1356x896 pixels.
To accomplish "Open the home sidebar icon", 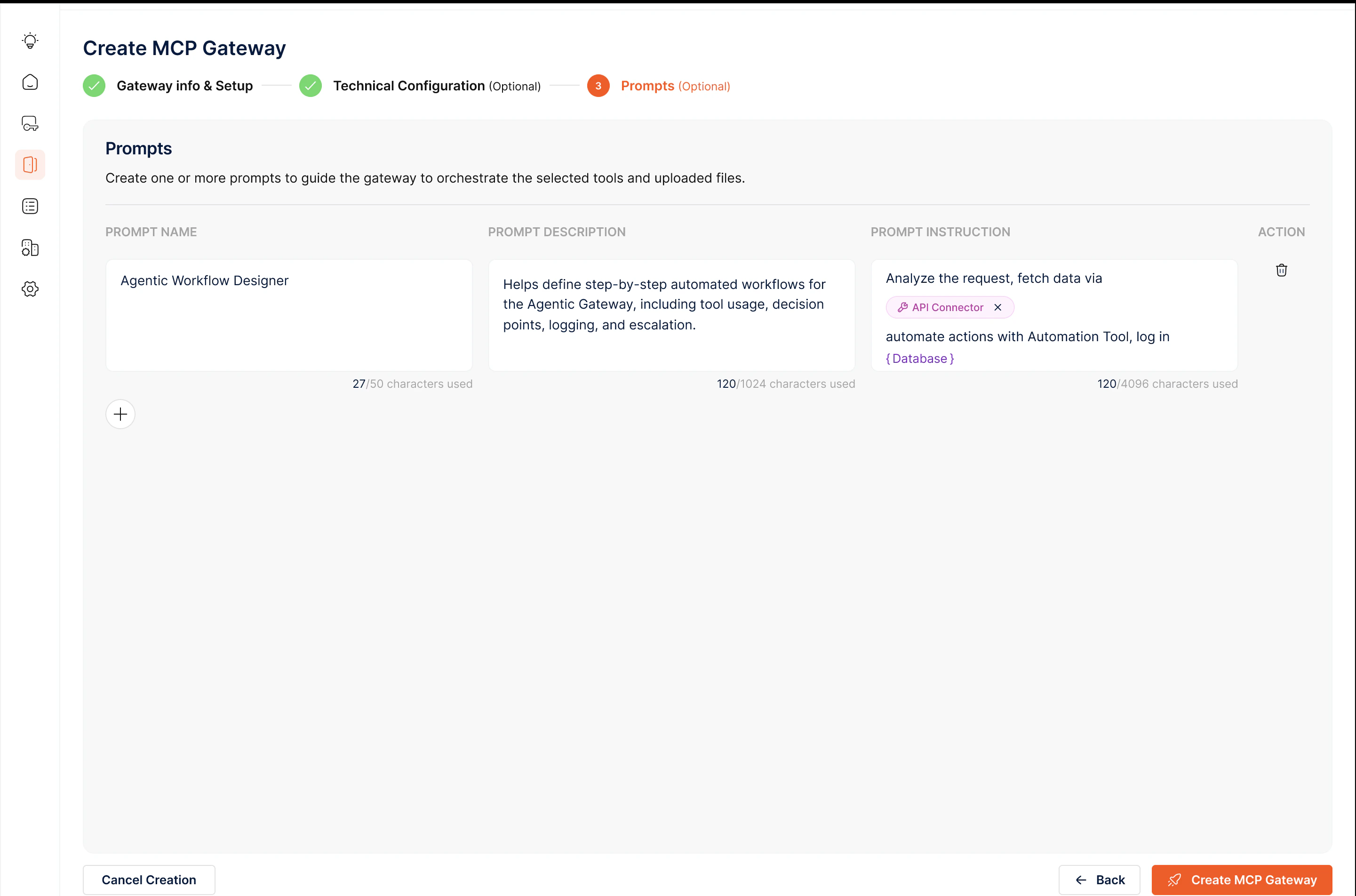I will (30, 82).
